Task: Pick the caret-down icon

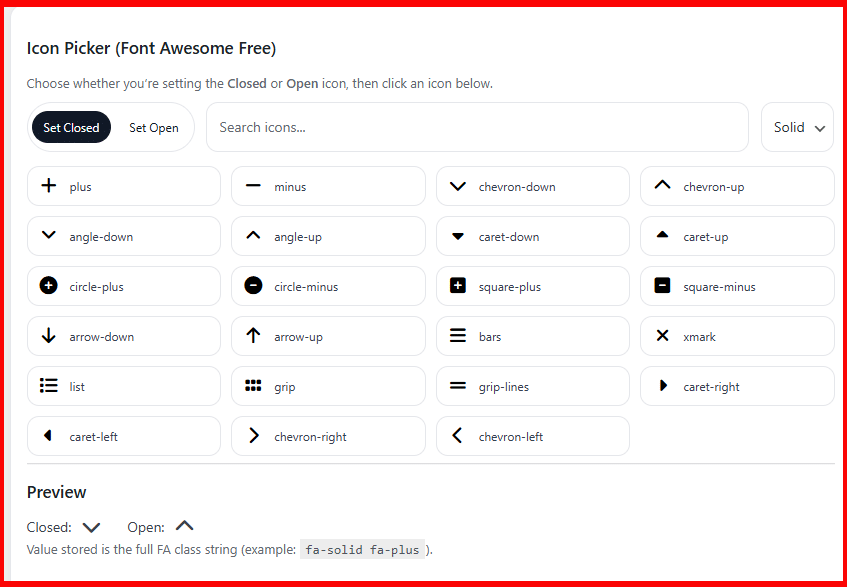Action: click(x=532, y=236)
